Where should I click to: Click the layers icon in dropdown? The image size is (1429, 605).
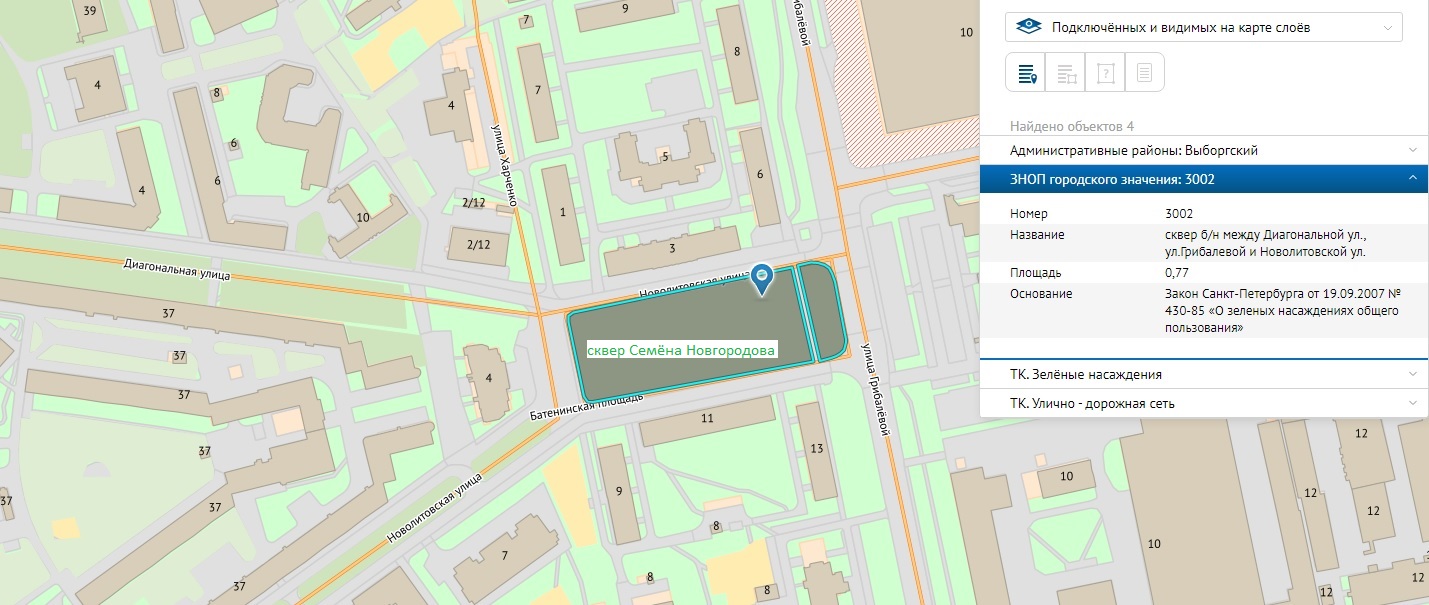pos(1028,27)
